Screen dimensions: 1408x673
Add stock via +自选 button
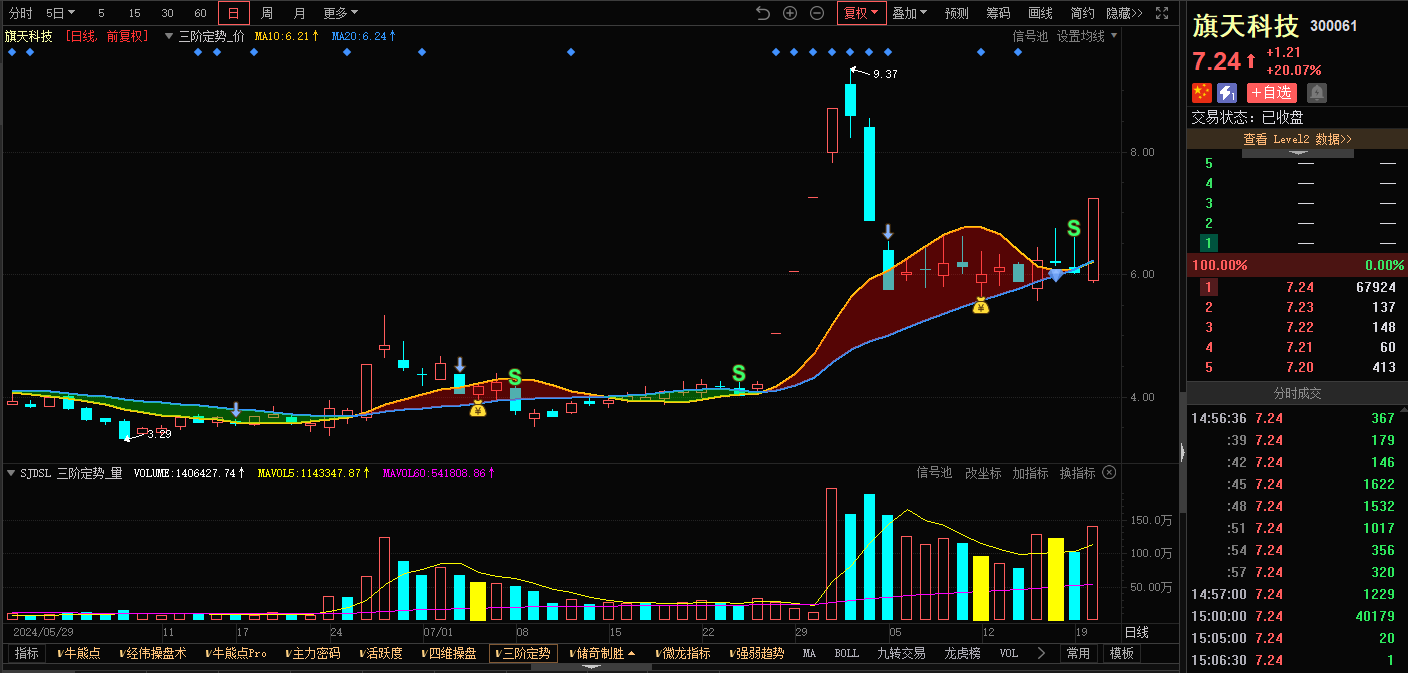point(1271,93)
